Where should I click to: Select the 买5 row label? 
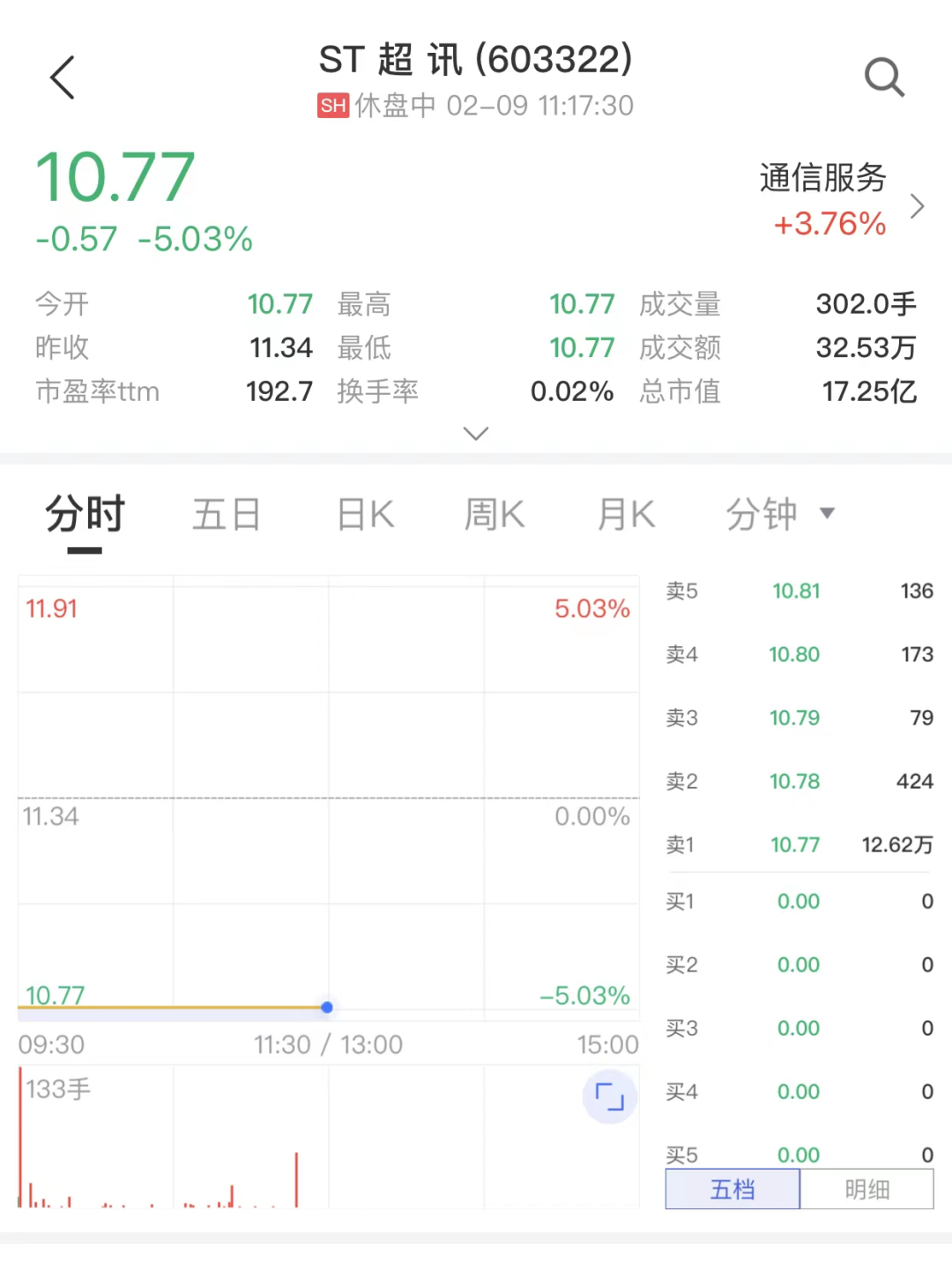click(x=681, y=1155)
